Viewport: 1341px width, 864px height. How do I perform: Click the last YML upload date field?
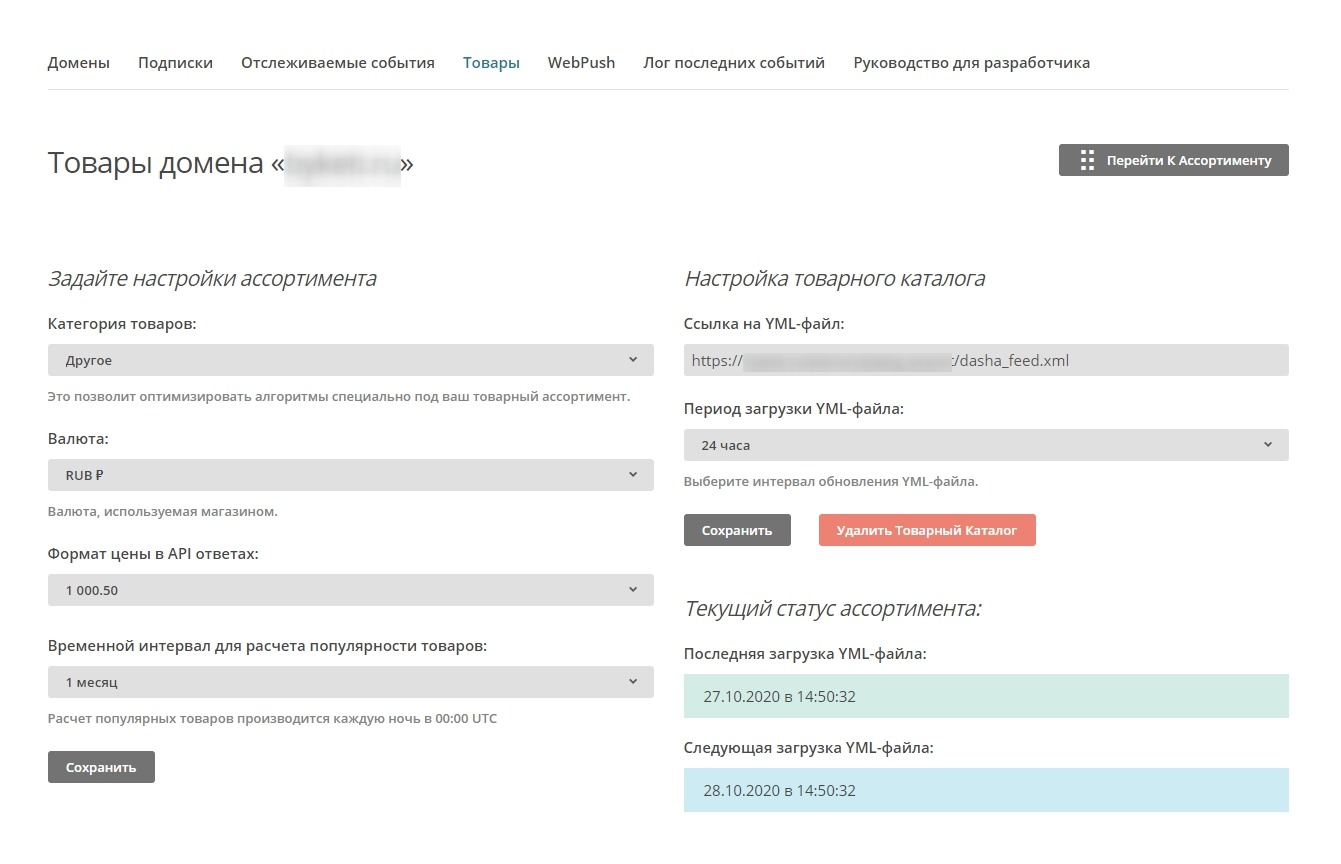(x=985, y=696)
